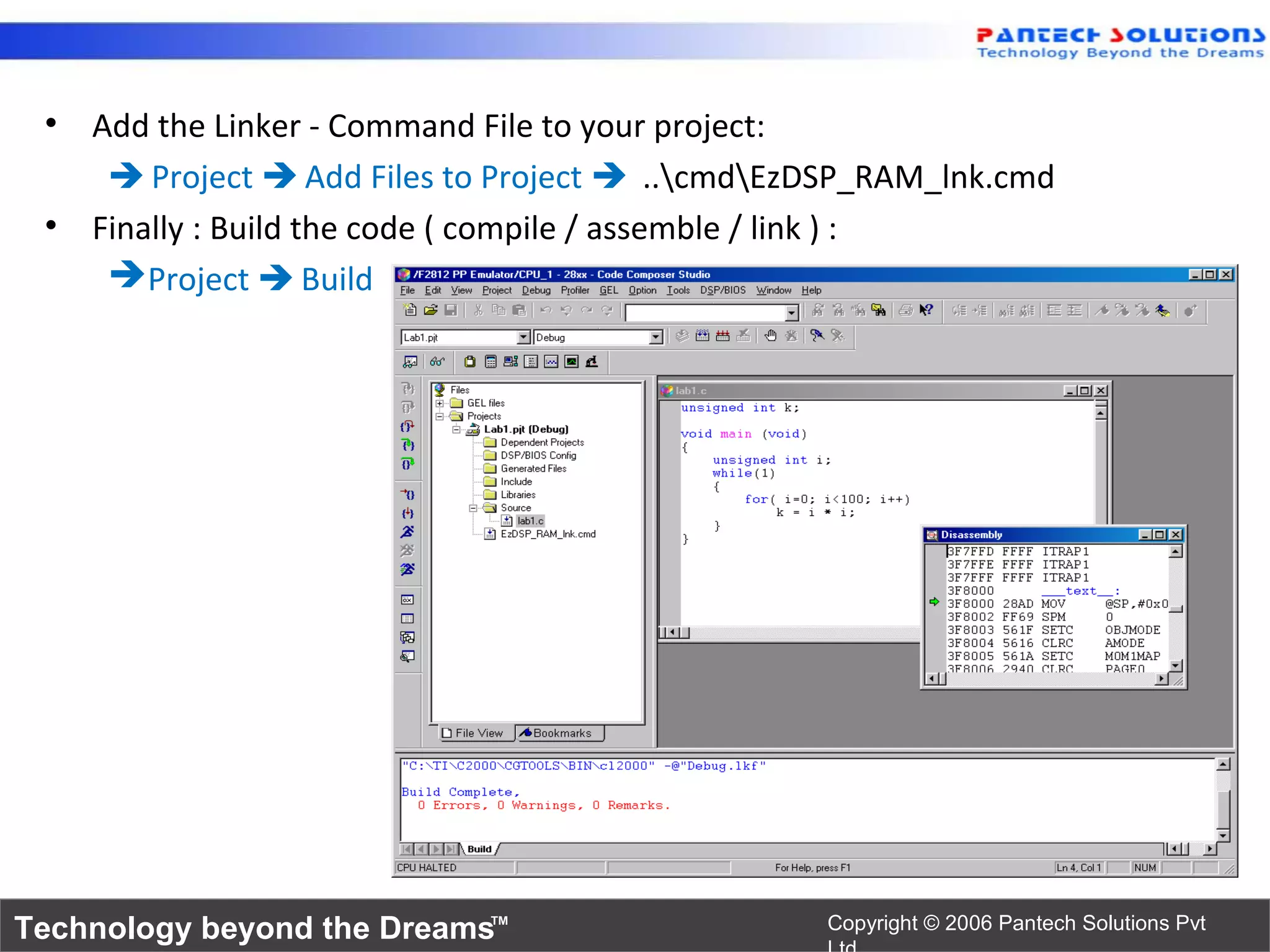The image size is (1270, 952).
Task: Select the Libraries folder
Action: [x=518, y=495]
